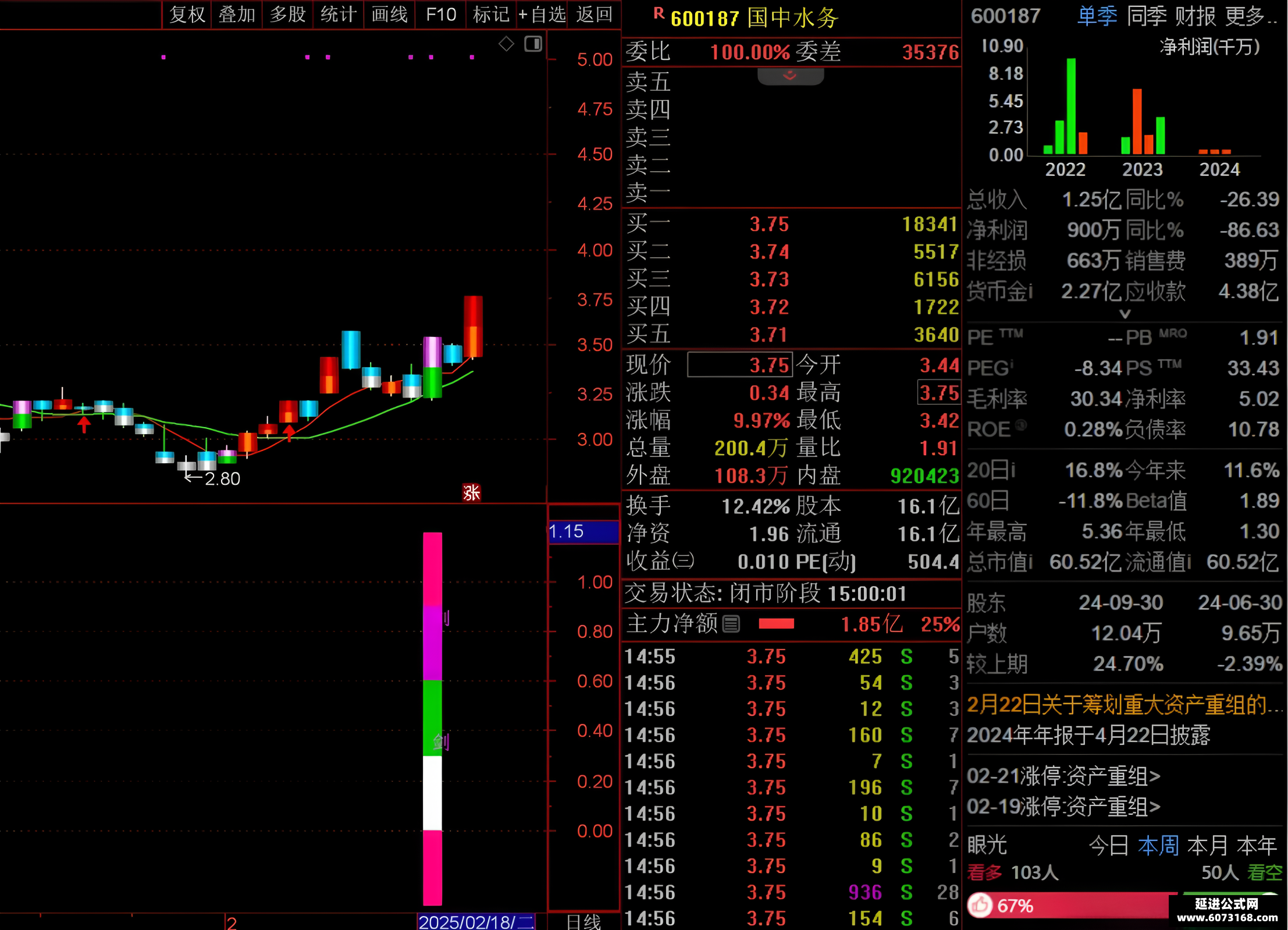The image size is (1288, 930).
Task: Click the info icon beside ROE
Action: (1021, 425)
